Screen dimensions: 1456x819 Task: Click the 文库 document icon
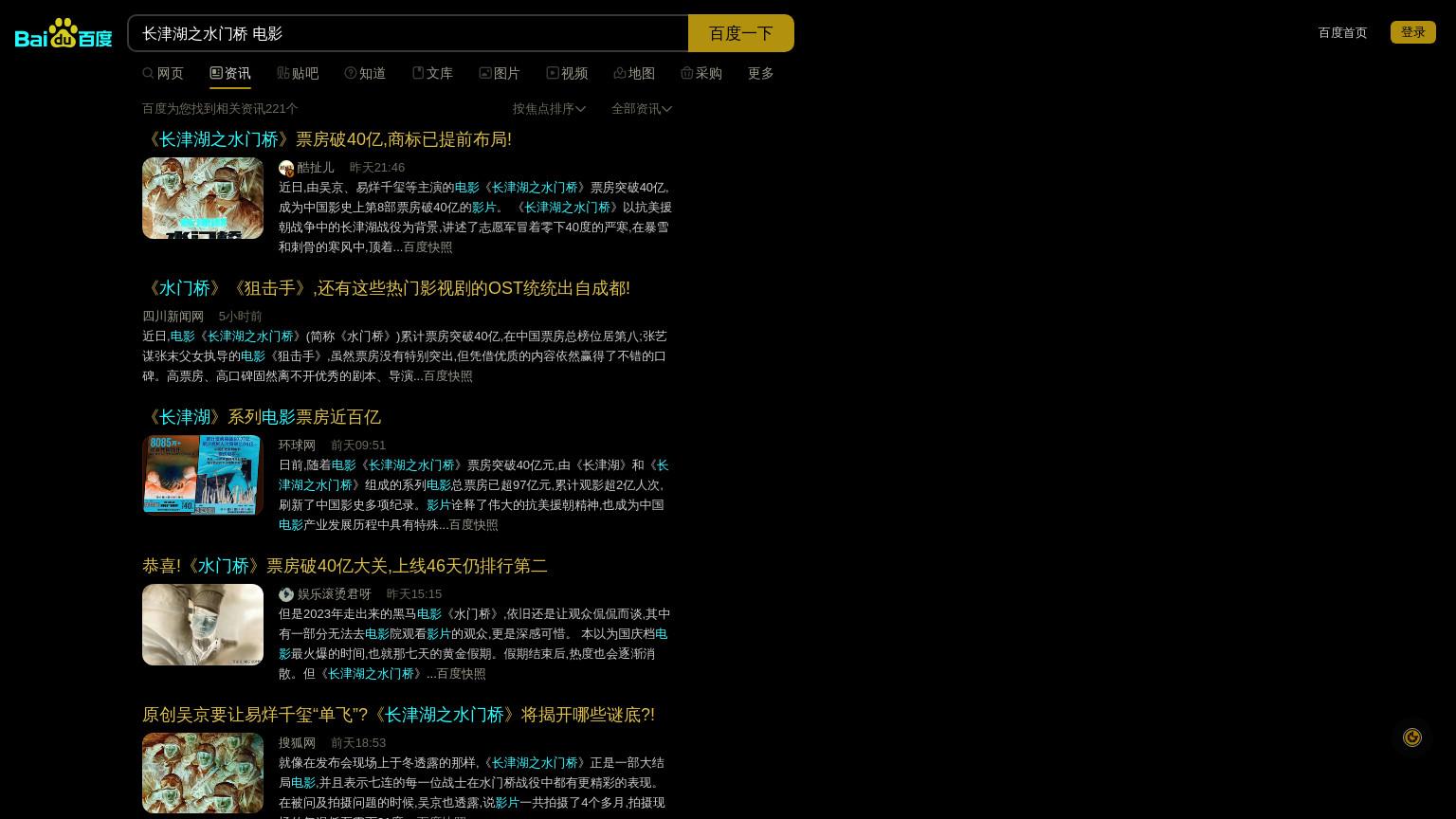coord(418,73)
